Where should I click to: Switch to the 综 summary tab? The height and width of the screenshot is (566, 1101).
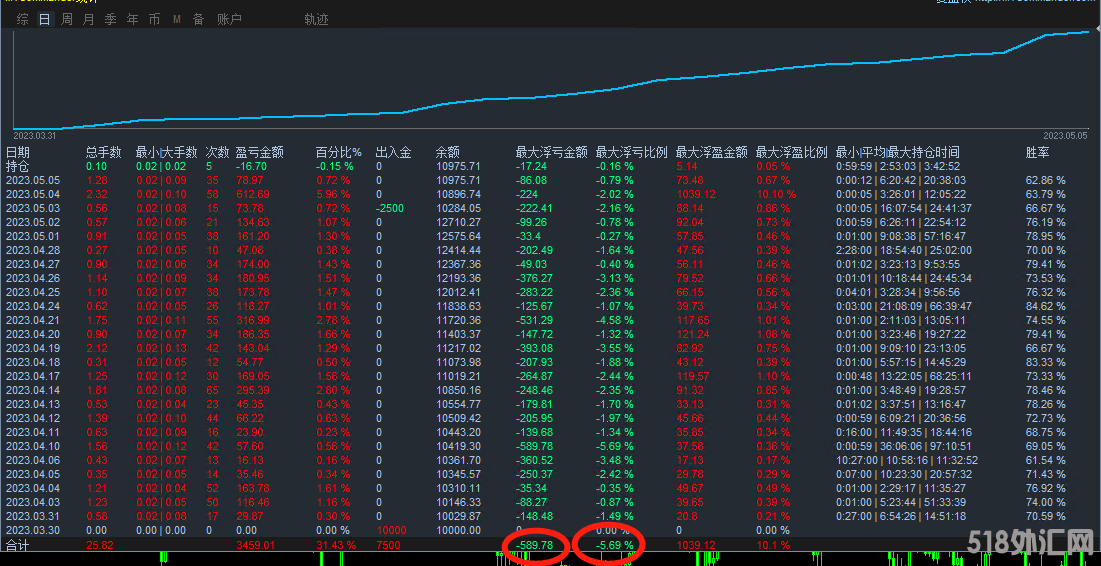click(x=22, y=19)
